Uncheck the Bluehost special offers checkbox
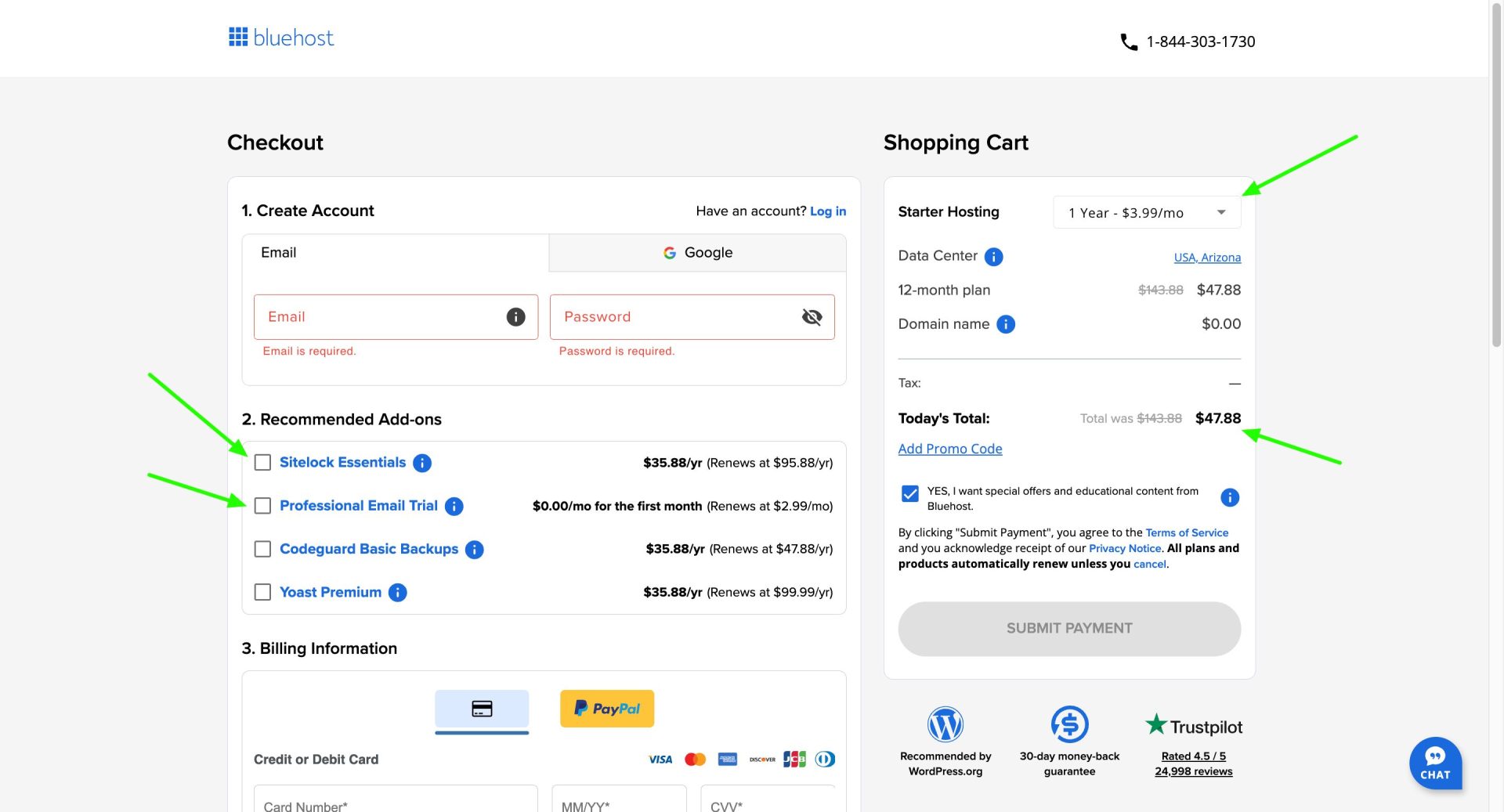The width and height of the screenshot is (1504, 812). (909, 494)
